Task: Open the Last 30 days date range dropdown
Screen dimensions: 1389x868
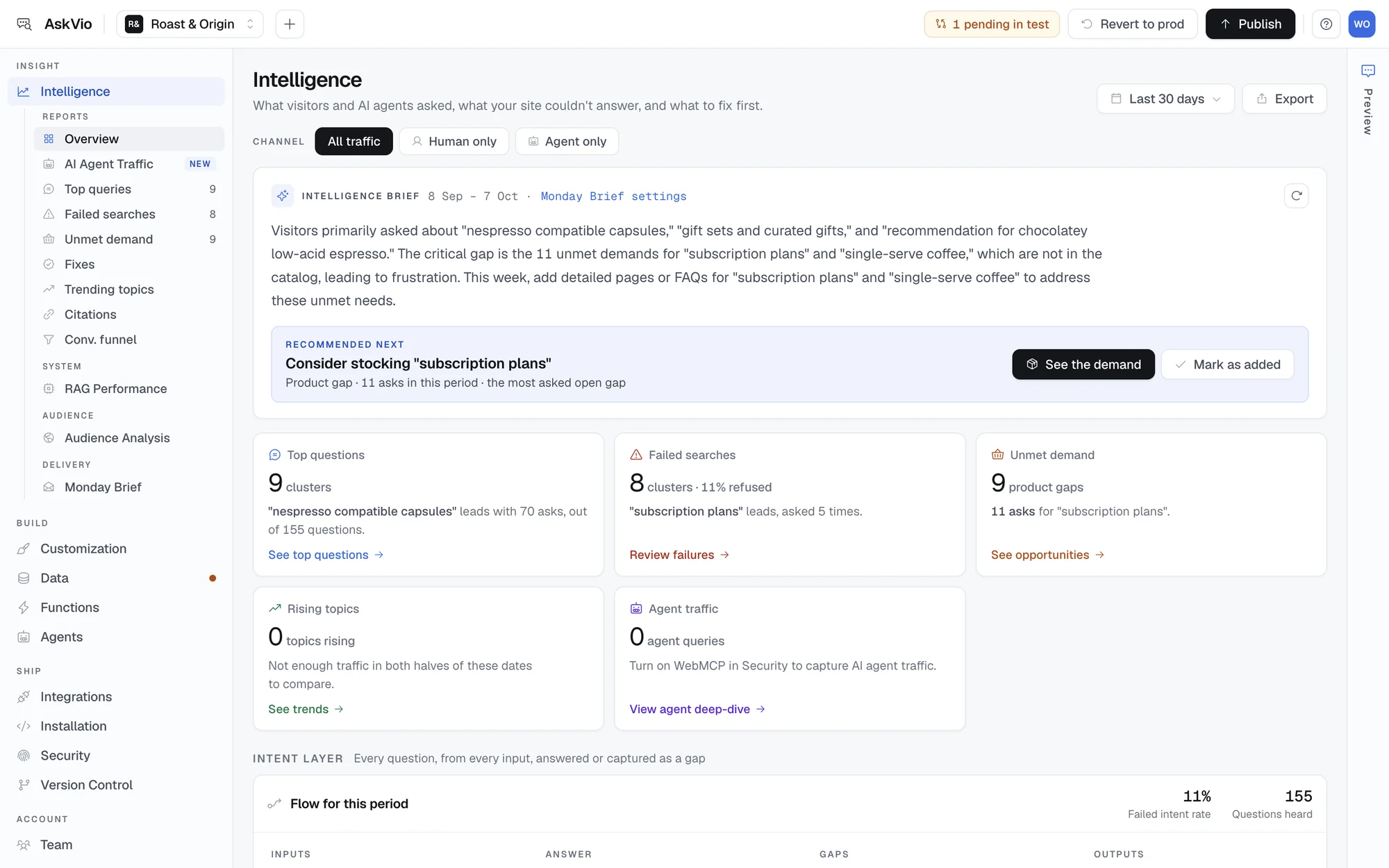Action: [x=1165, y=99]
